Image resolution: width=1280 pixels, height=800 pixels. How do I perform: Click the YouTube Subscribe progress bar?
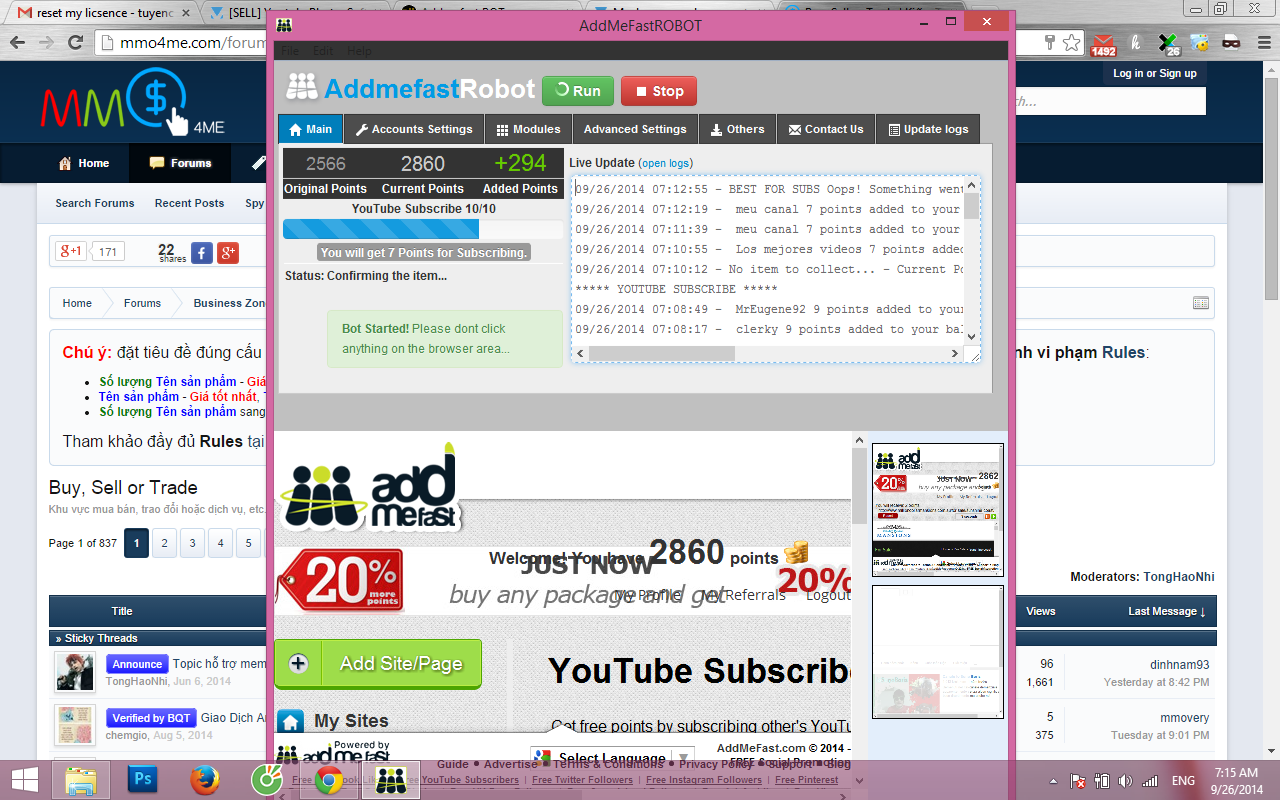point(423,229)
